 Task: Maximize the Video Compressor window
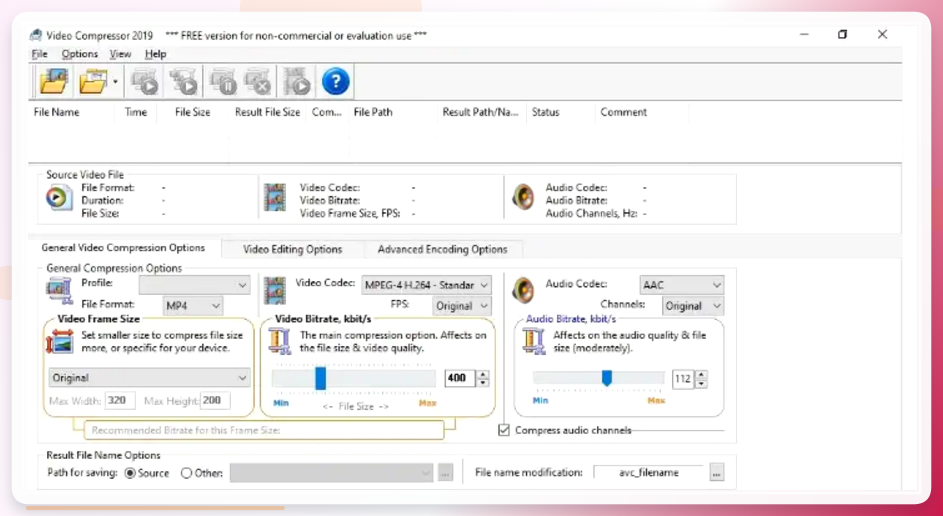coord(843,34)
